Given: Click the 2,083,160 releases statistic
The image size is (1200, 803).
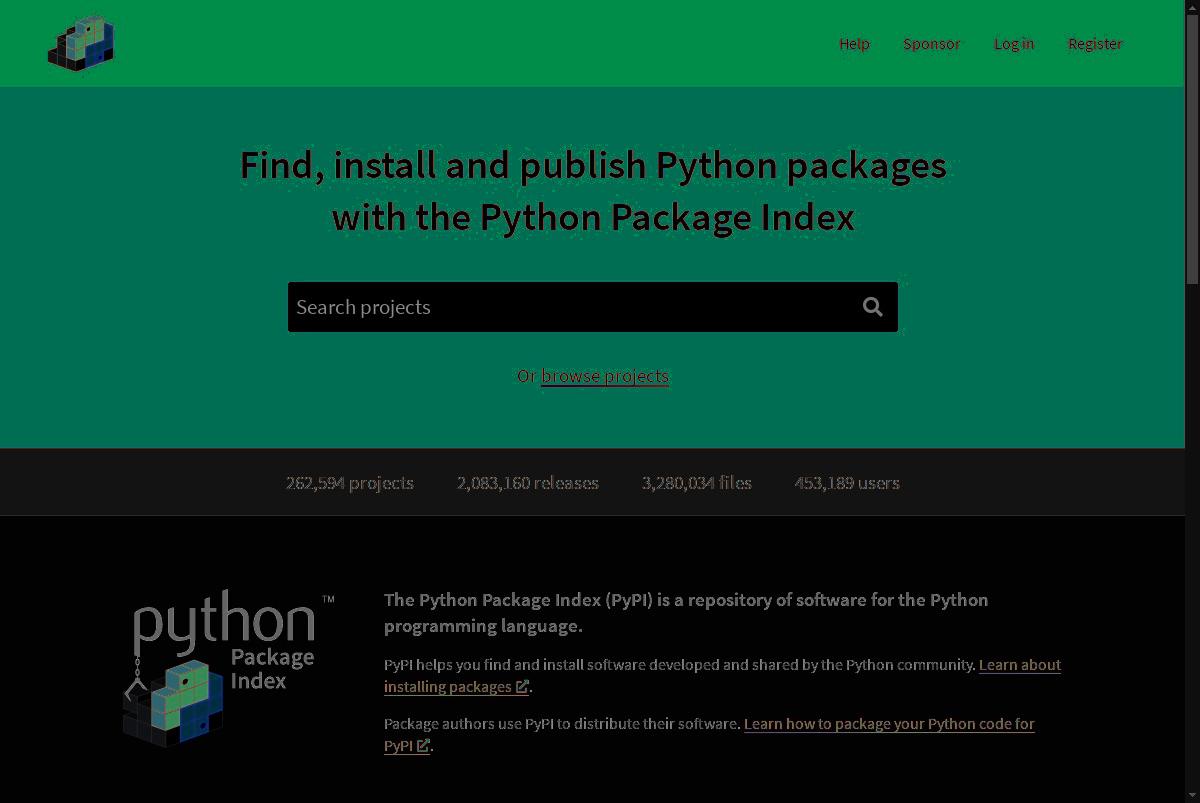Looking at the screenshot, I should click(528, 483).
